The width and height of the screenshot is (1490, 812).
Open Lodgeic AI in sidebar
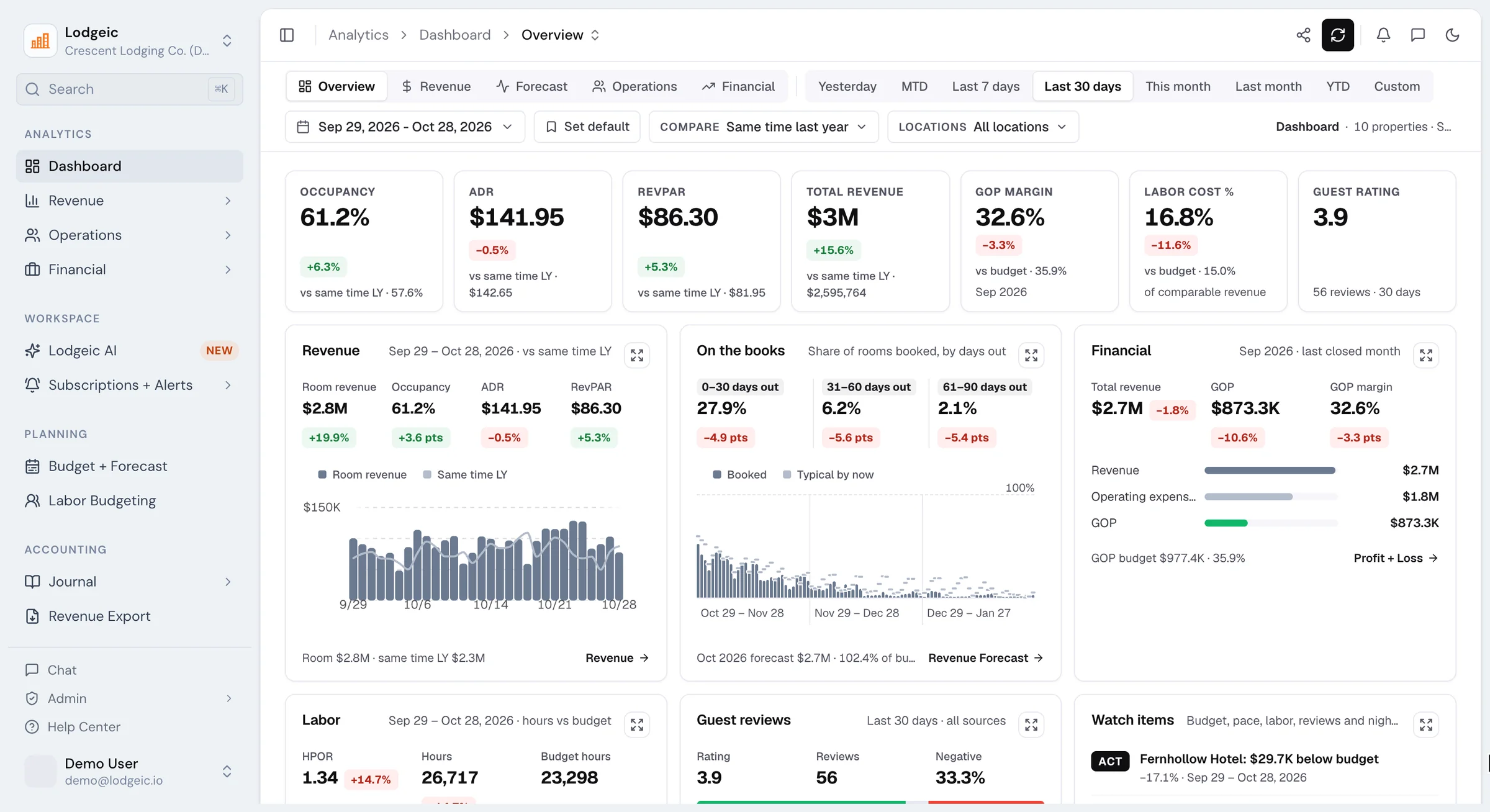pos(129,351)
